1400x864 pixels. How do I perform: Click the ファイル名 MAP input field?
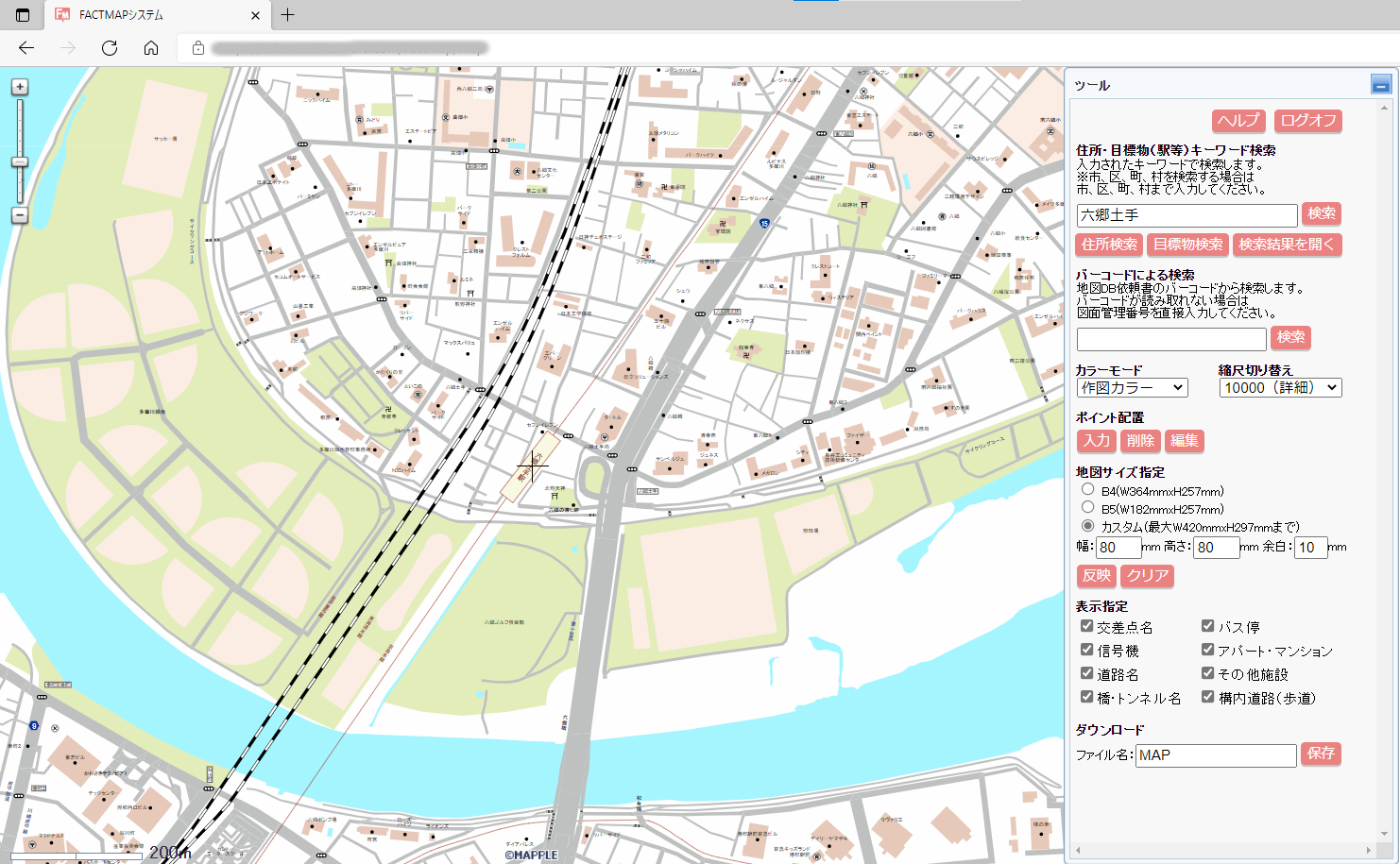(1216, 754)
